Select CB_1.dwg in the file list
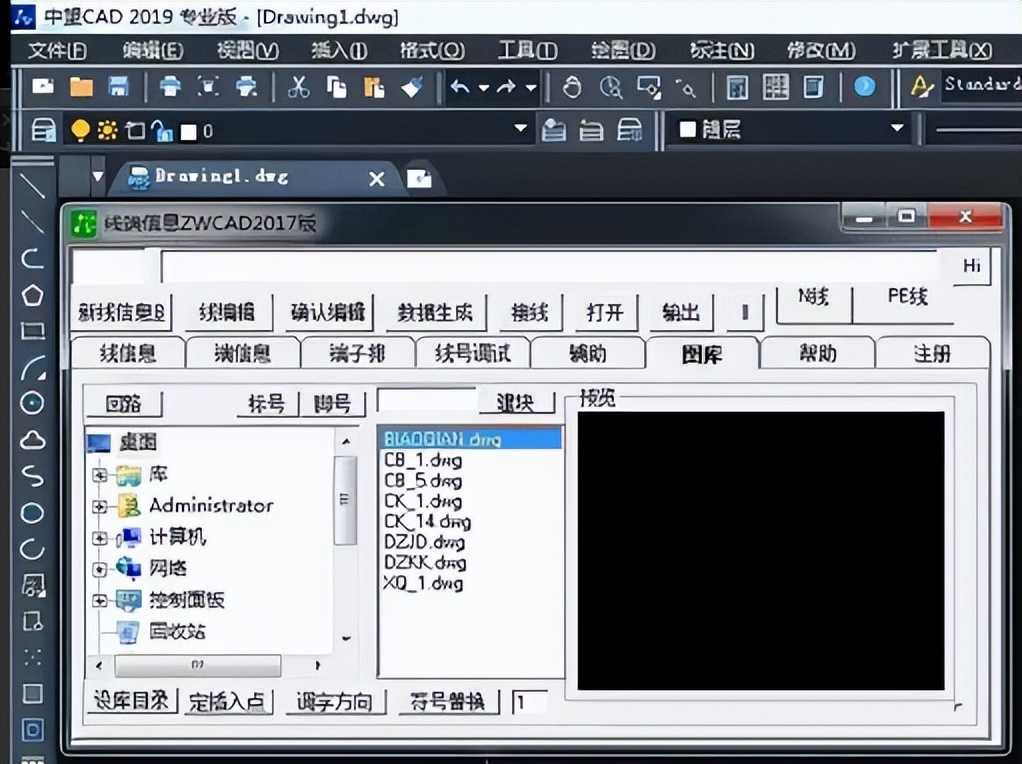The width and height of the screenshot is (1022, 764). tap(423, 460)
